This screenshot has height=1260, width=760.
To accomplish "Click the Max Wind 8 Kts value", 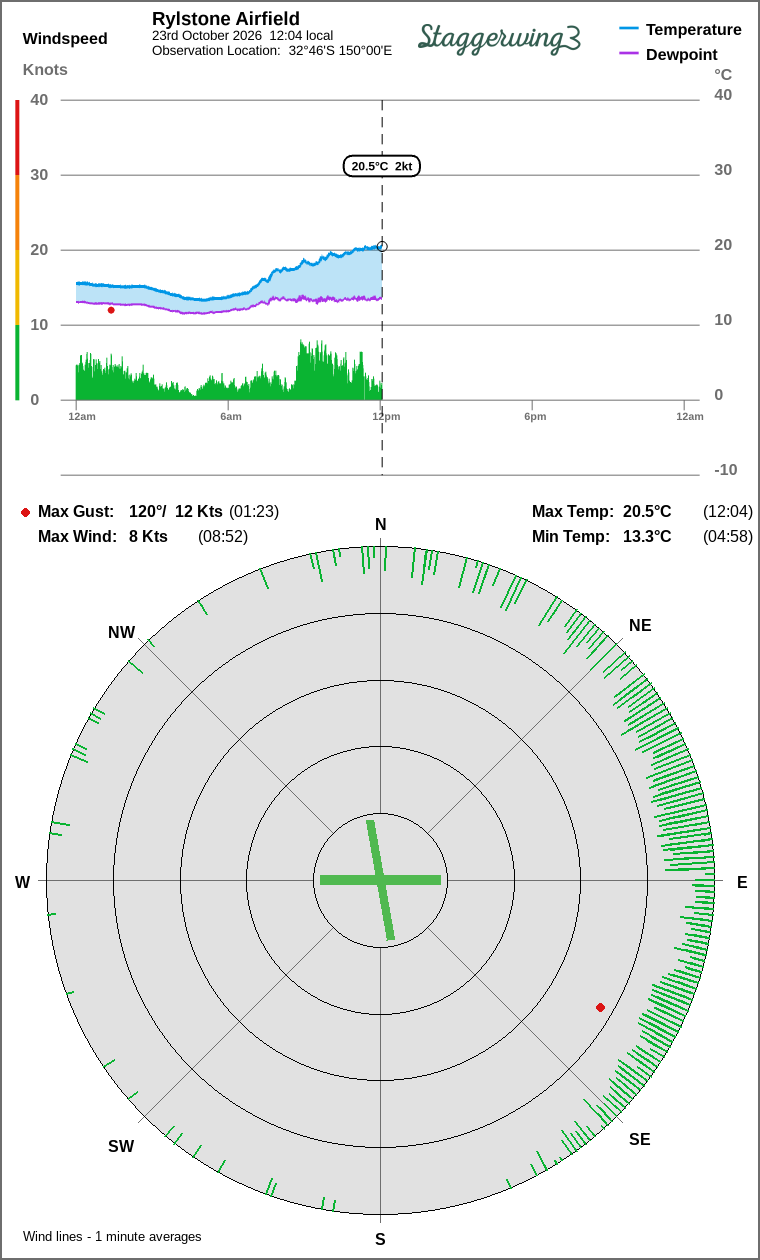I will tap(148, 536).
